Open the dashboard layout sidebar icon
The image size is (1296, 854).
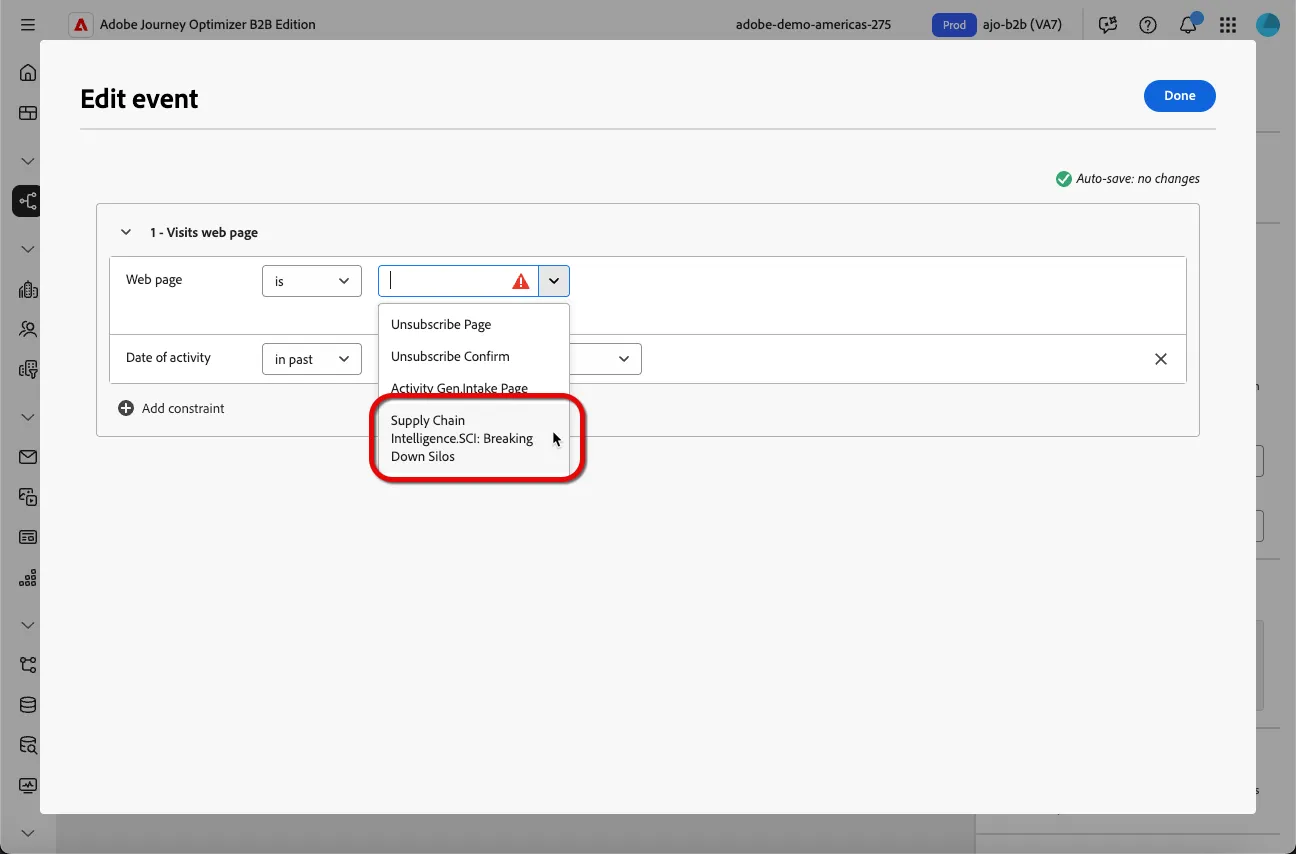click(x=28, y=113)
